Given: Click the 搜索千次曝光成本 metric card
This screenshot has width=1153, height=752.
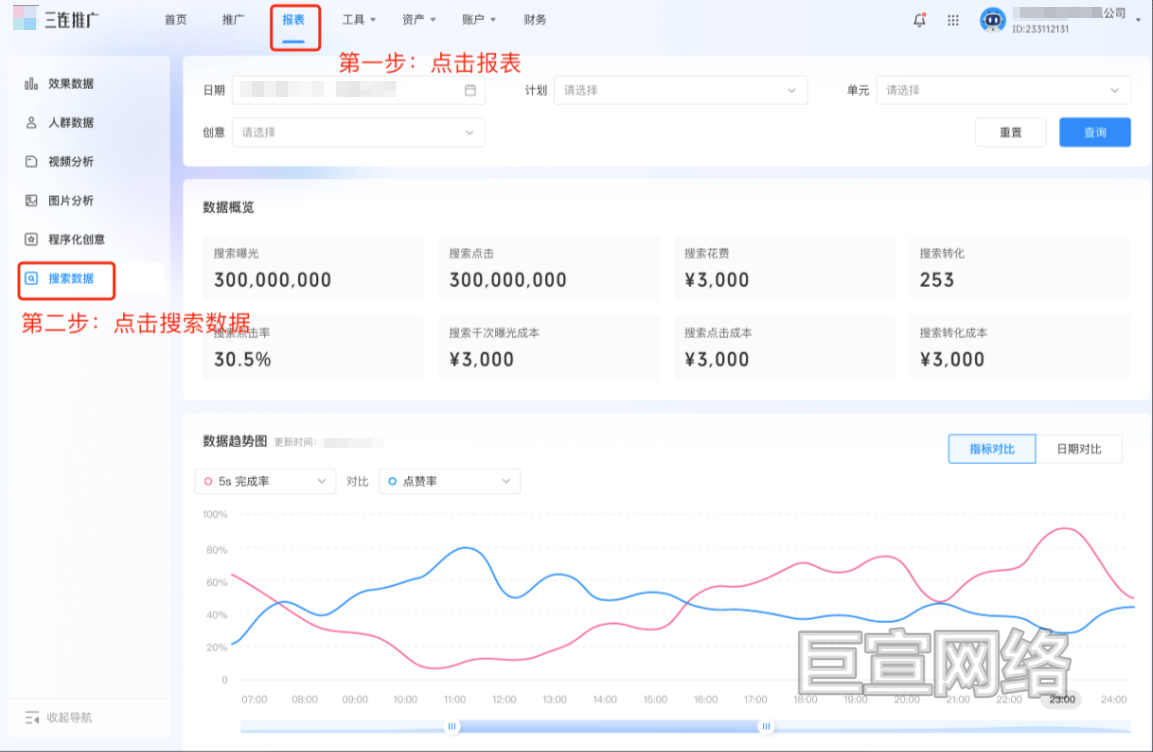Looking at the screenshot, I should click(549, 347).
